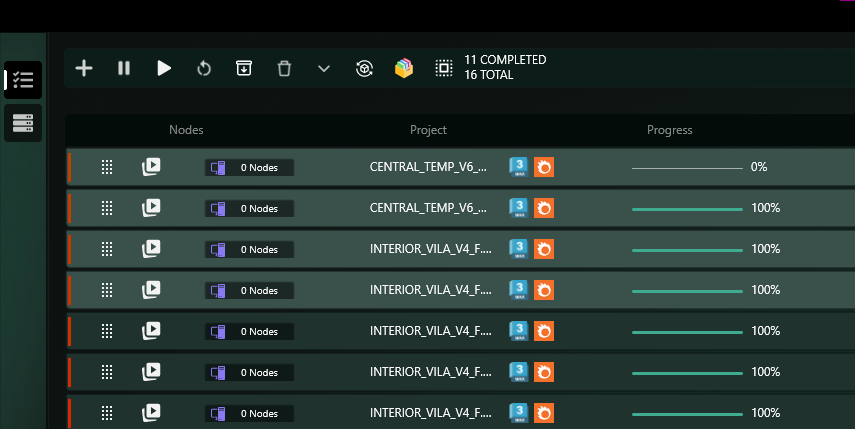
Task: Click play-stack icon on first INTERIOR_VILA_V4_F job
Action: (151, 249)
